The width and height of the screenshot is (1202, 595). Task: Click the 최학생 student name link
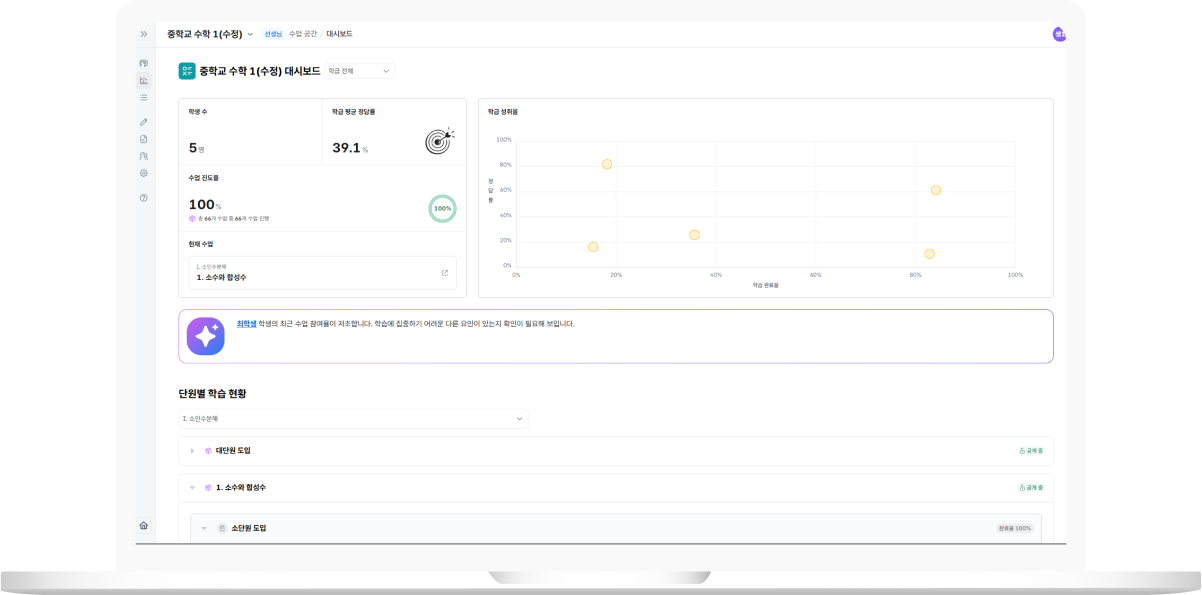pos(246,324)
